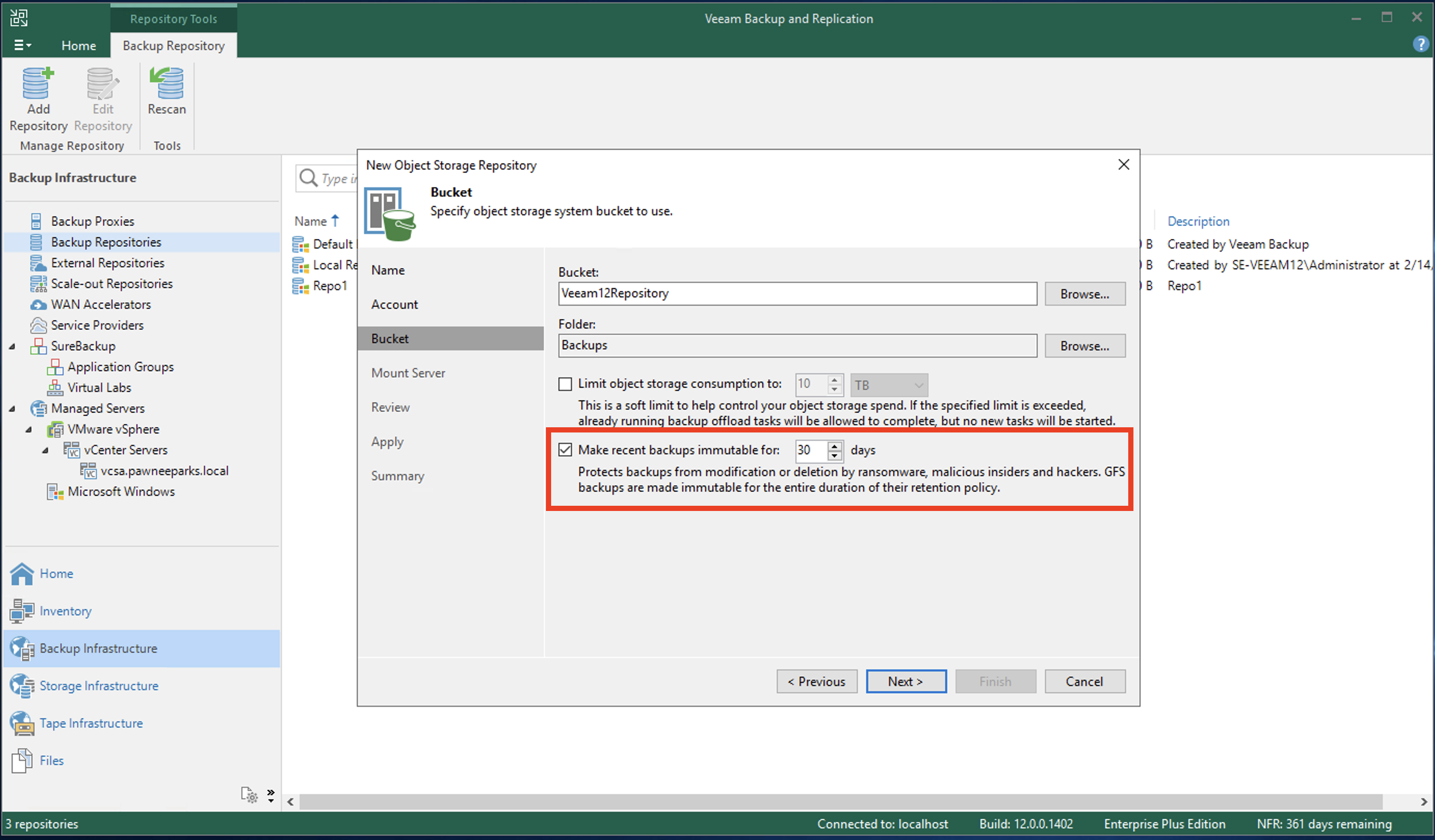Click horizontal scrollbar right arrow
Viewport: 1435px width, 840px height.
coord(1424,802)
